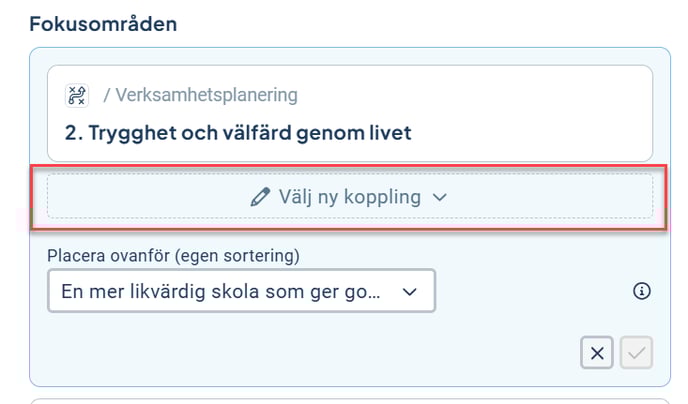Confirm changes with the checkmark button
This screenshot has height=404, width=688.
[x=637, y=353]
